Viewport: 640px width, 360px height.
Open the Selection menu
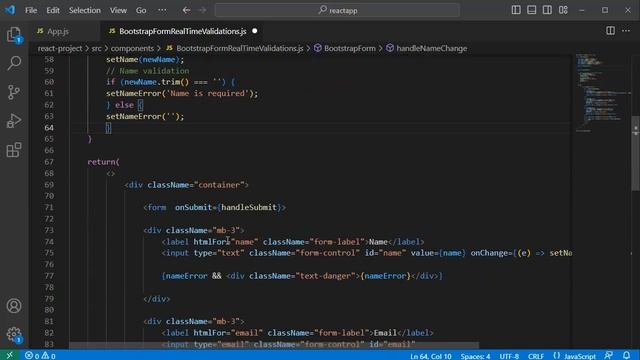coord(84,10)
